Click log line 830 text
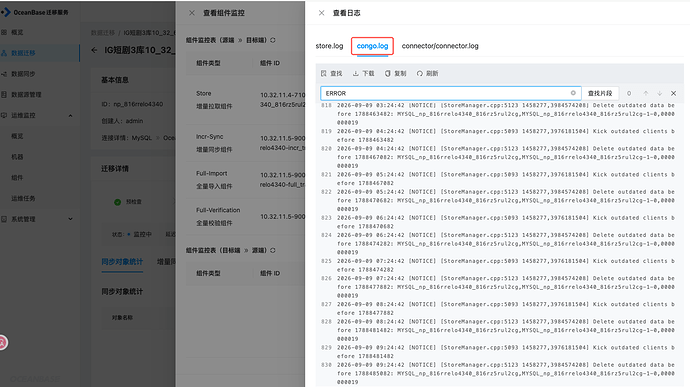This screenshot has width=690, height=387. pyautogui.click(x=505, y=373)
